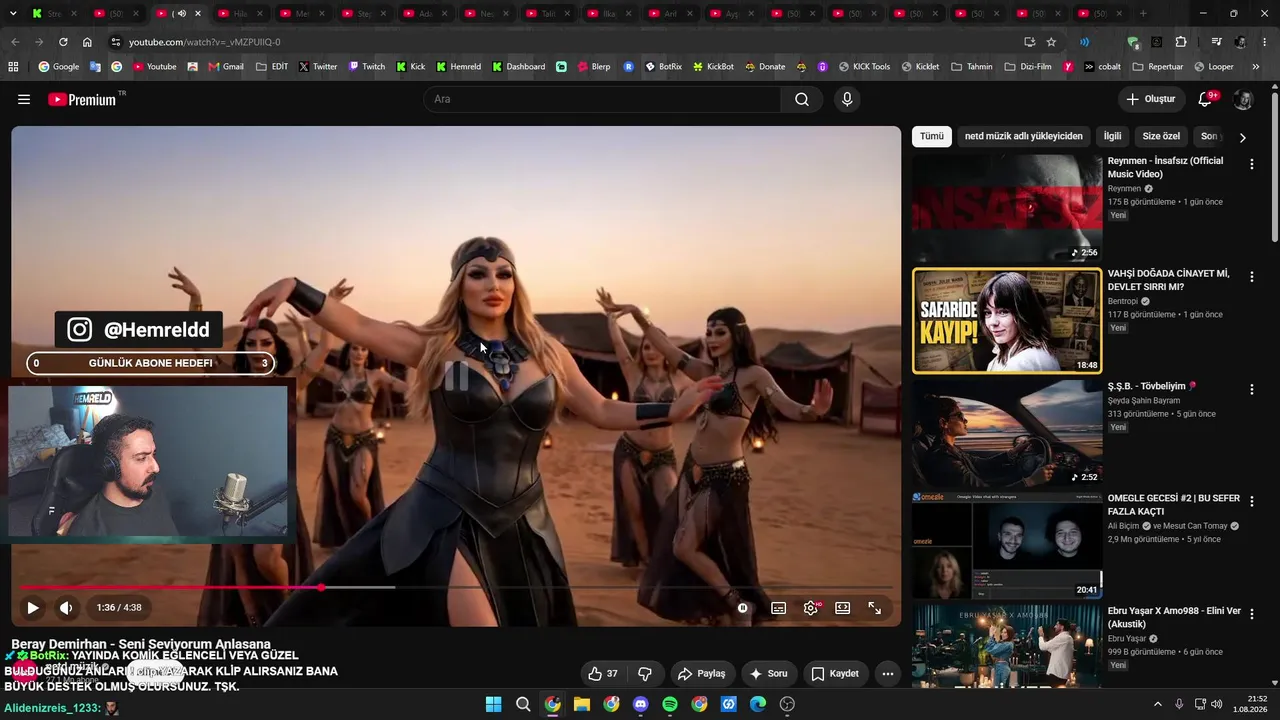Seek on the red video progress bar
This screenshot has height=720, width=1280.
pyautogui.click(x=456, y=587)
